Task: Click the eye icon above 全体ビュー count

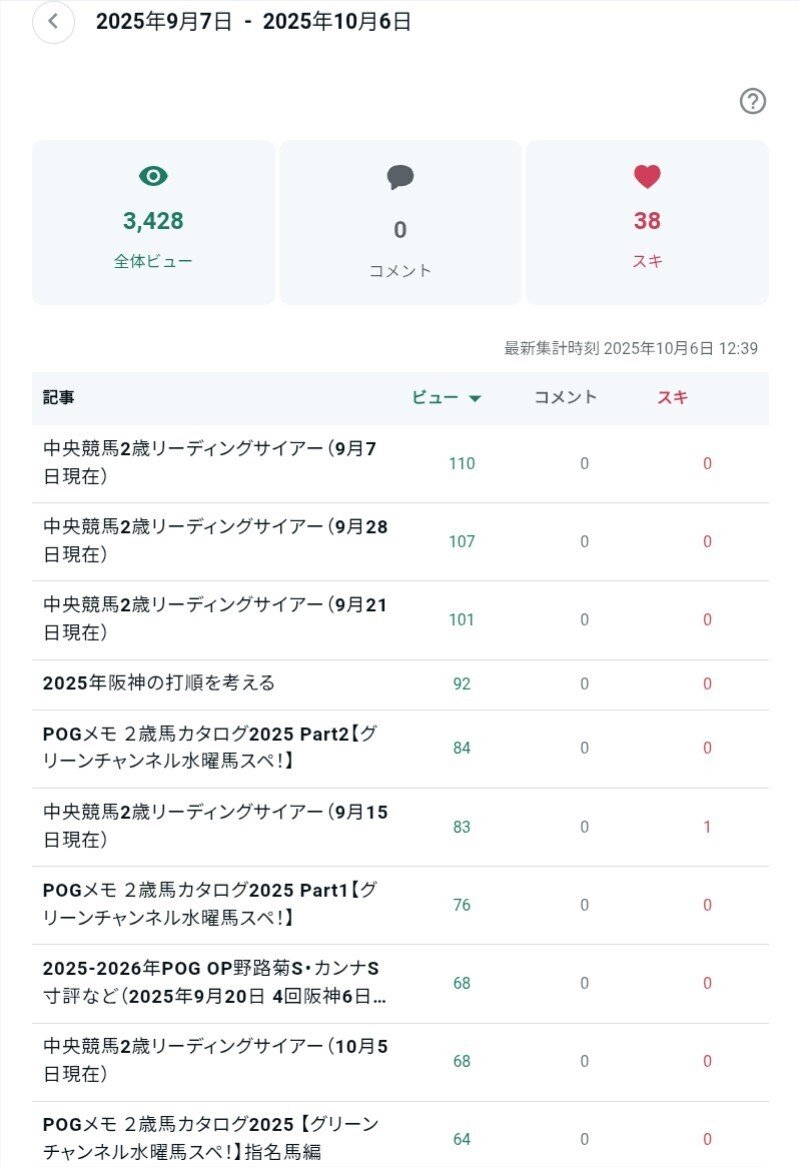Action: [x=153, y=176]
